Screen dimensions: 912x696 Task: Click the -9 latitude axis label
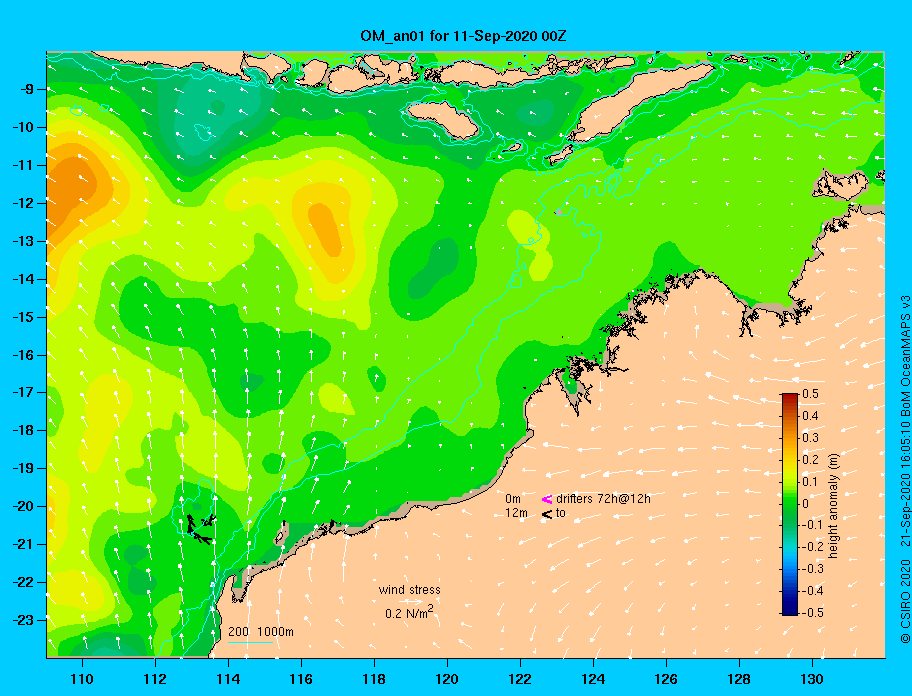point(27,90)
